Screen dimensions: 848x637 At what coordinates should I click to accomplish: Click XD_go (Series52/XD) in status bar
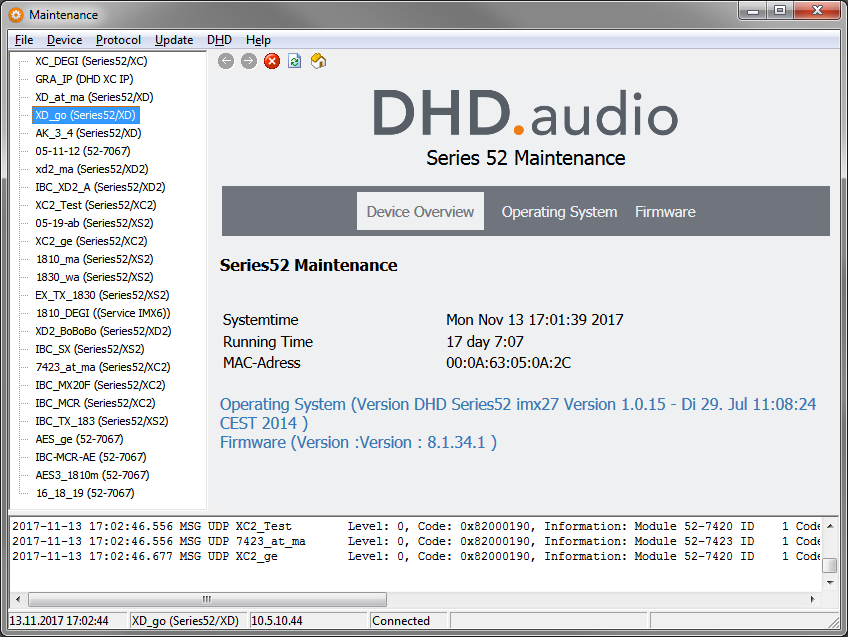click(185, 621)
